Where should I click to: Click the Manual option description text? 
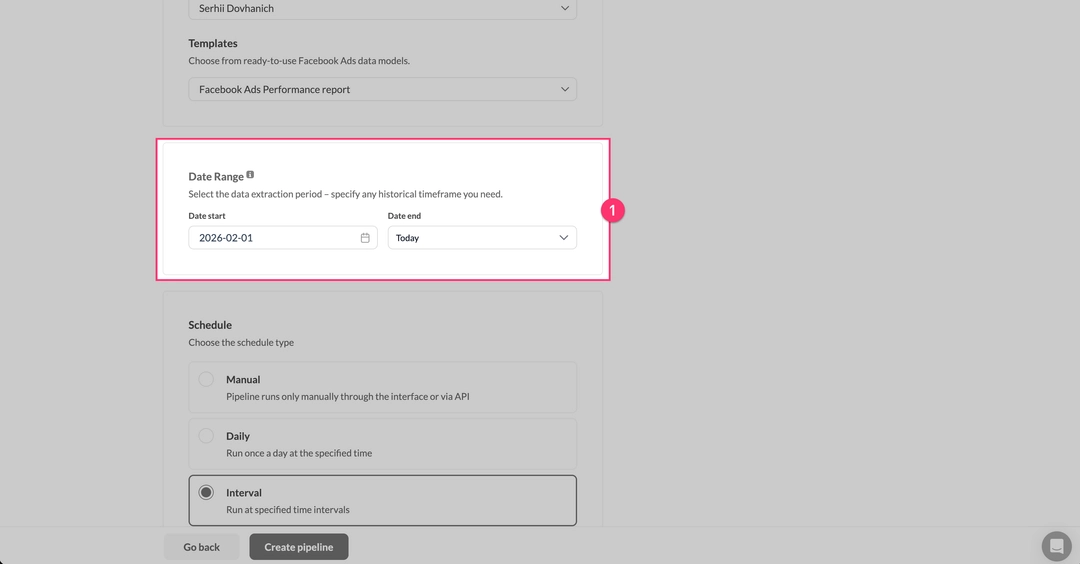347,397
